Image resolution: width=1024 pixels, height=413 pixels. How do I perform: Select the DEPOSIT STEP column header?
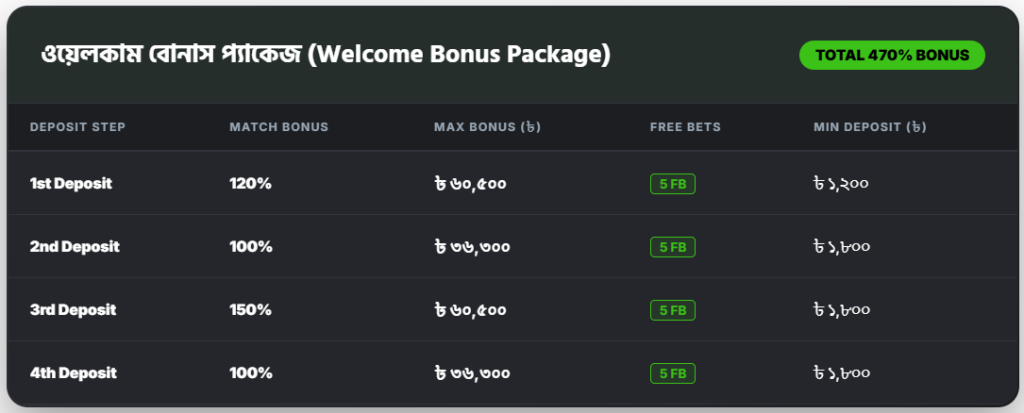[x=77, y=127]
